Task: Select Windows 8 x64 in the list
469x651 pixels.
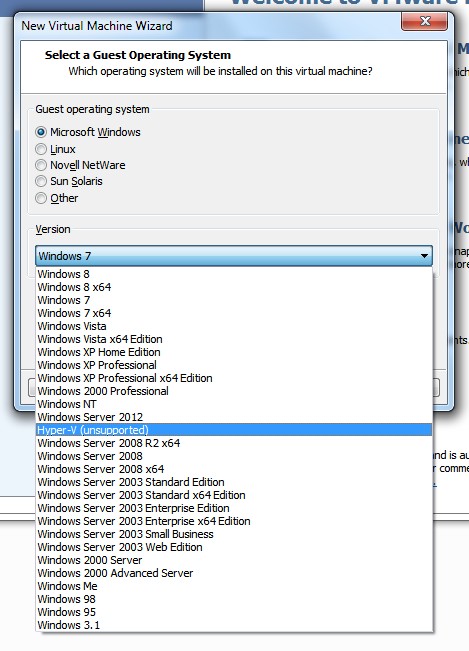Action: (x=234, y=287)
